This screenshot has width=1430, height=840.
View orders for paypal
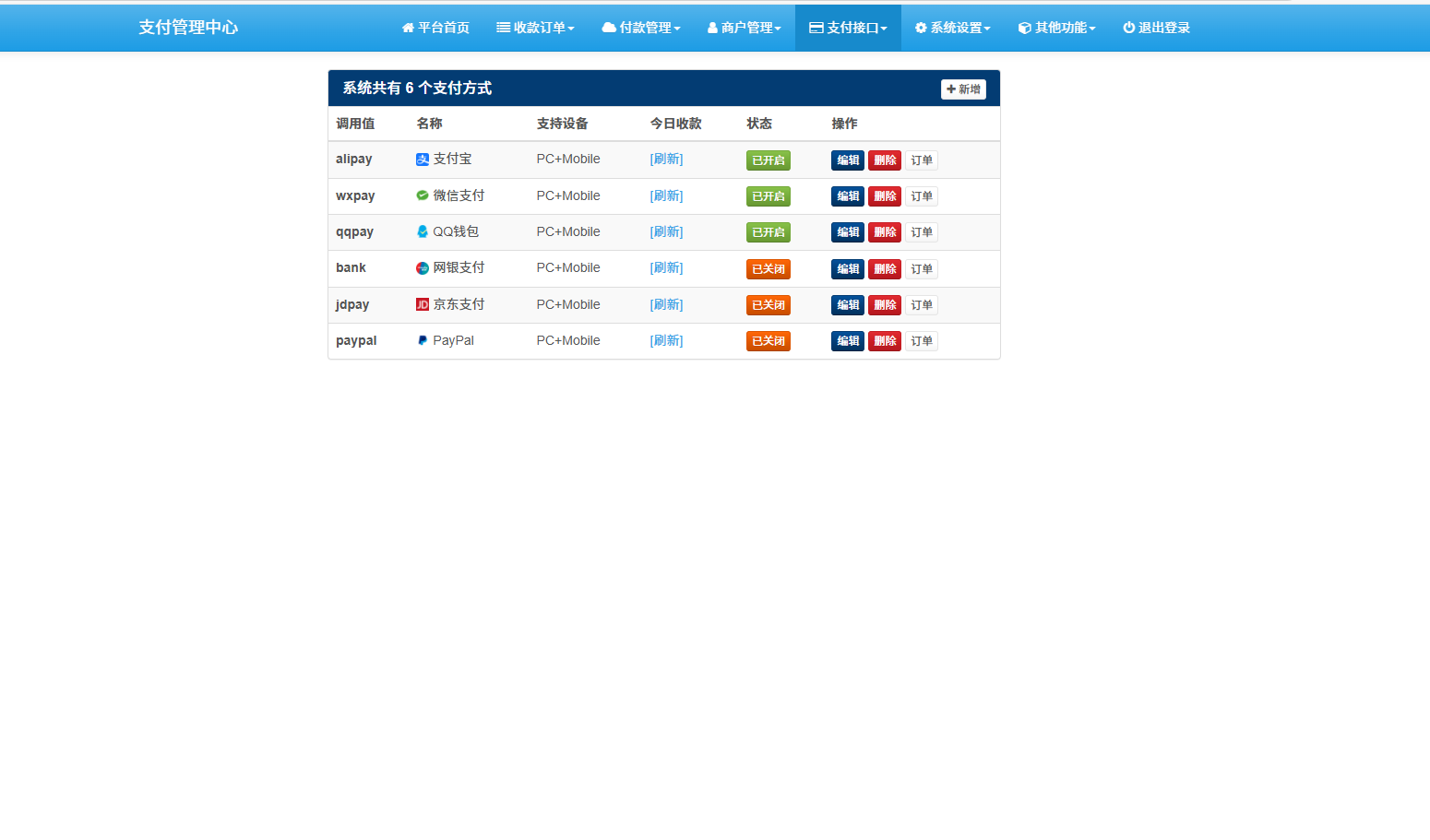[x=922, y=341]
